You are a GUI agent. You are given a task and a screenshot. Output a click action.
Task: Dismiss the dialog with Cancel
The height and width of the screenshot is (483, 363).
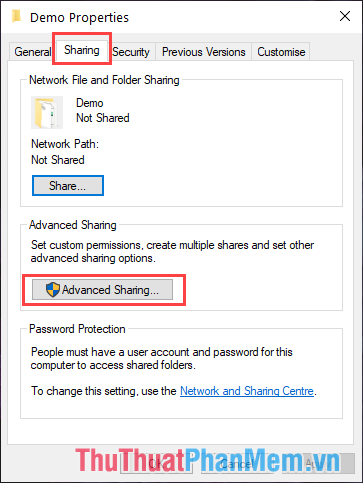click(237, 463)
